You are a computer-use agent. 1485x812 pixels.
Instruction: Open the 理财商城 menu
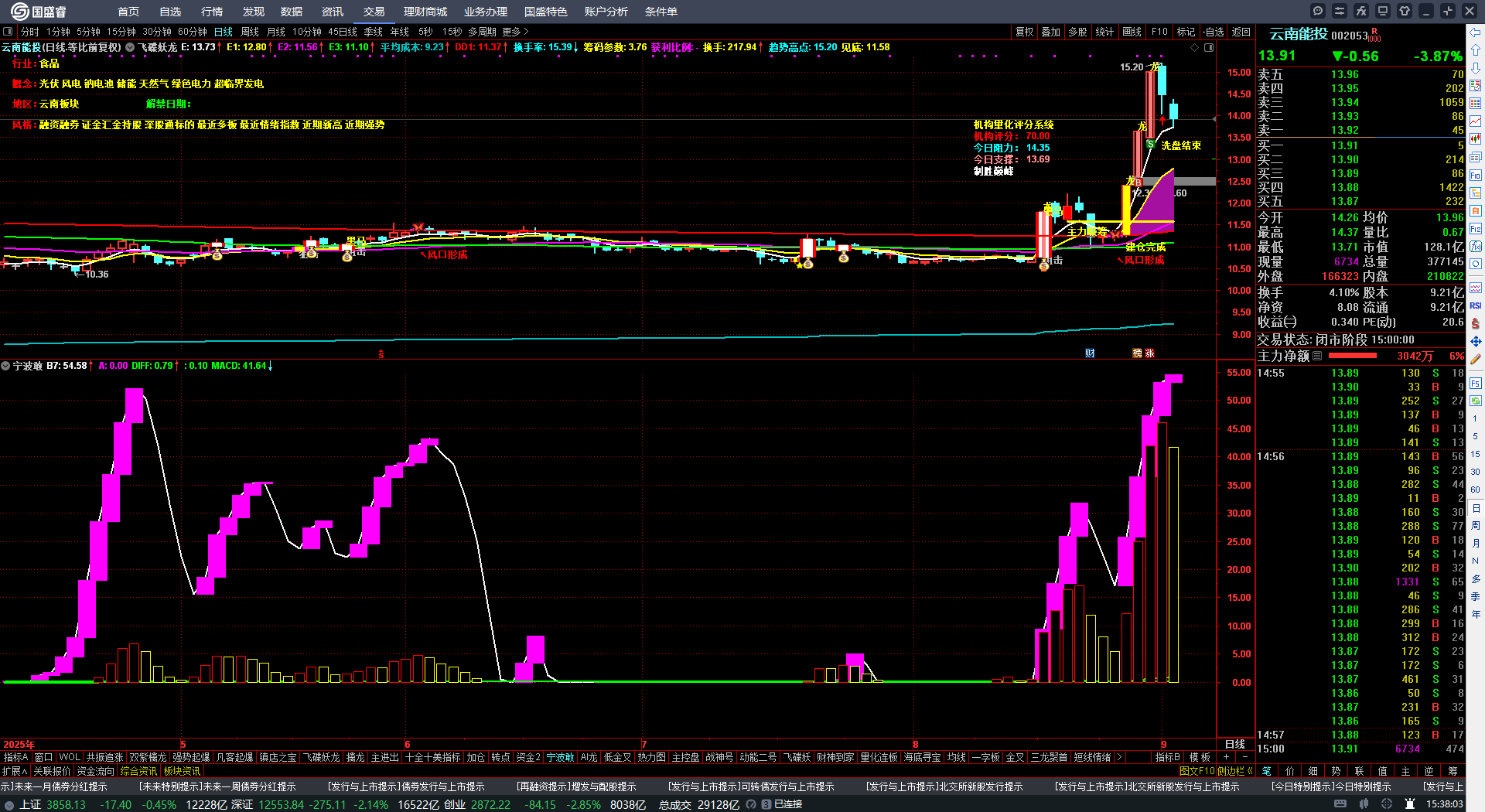click(425, 12)
